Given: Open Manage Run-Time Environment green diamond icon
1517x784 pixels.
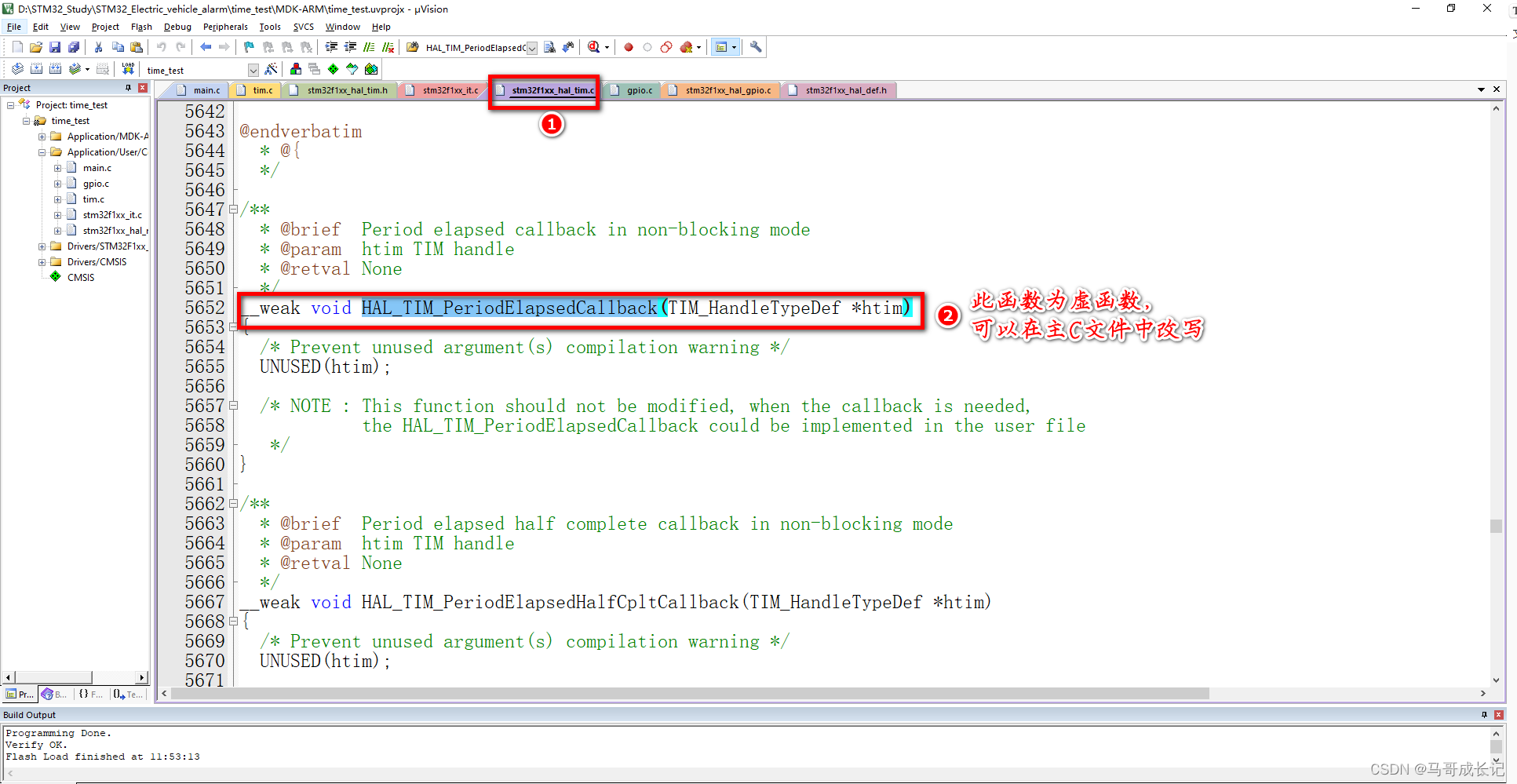Looking at the screenshot, I should click(333, 69).
